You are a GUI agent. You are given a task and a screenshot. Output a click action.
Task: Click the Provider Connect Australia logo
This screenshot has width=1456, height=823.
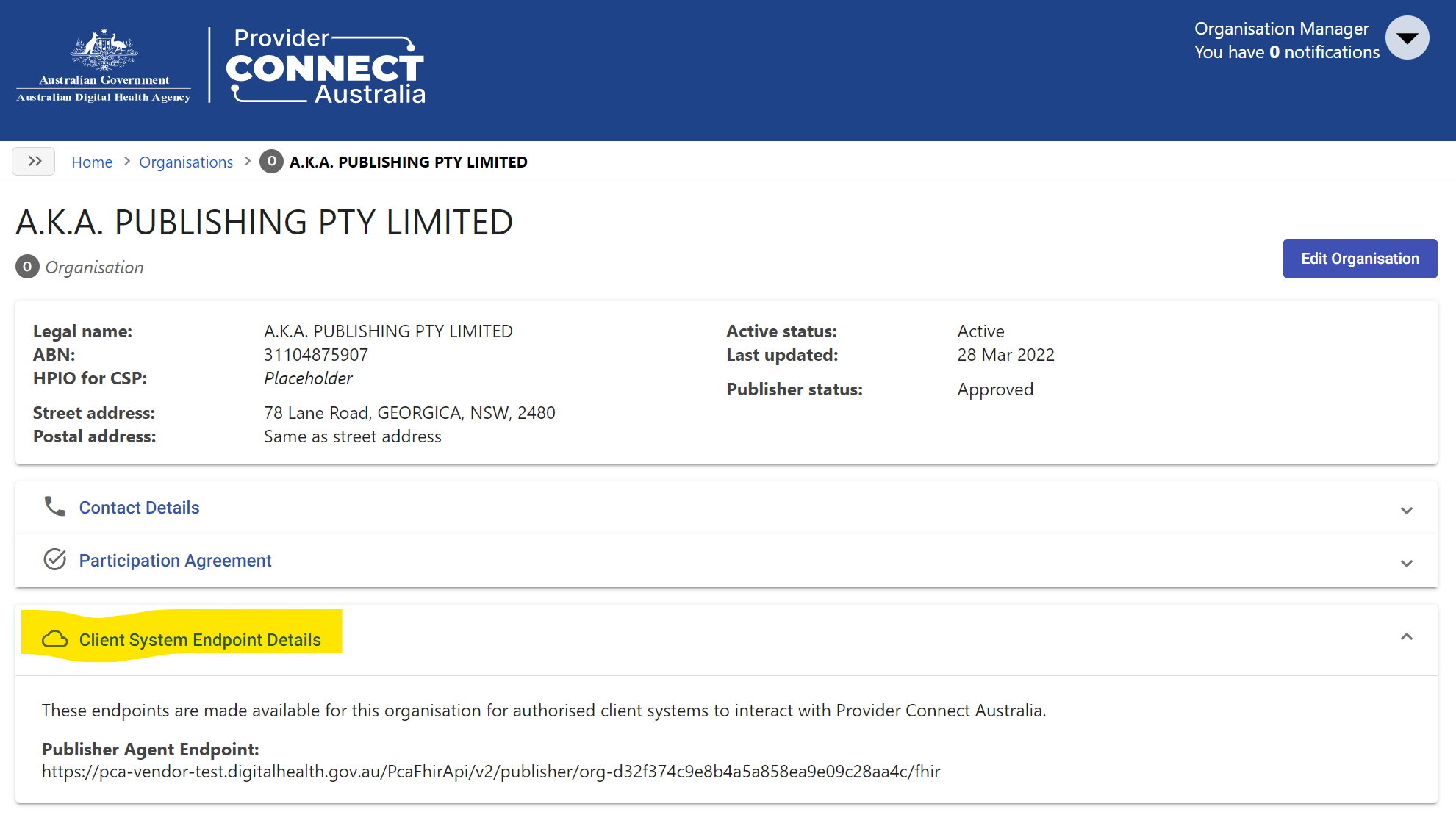(x=326, y=66)
